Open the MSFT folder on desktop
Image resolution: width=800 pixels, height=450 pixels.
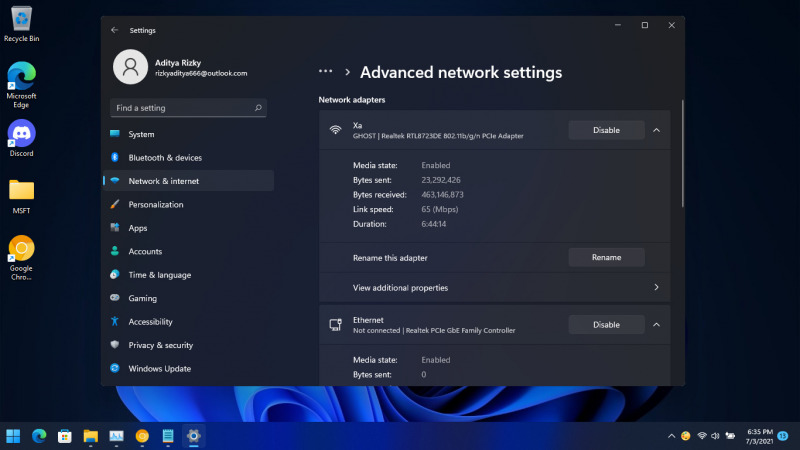21,196
